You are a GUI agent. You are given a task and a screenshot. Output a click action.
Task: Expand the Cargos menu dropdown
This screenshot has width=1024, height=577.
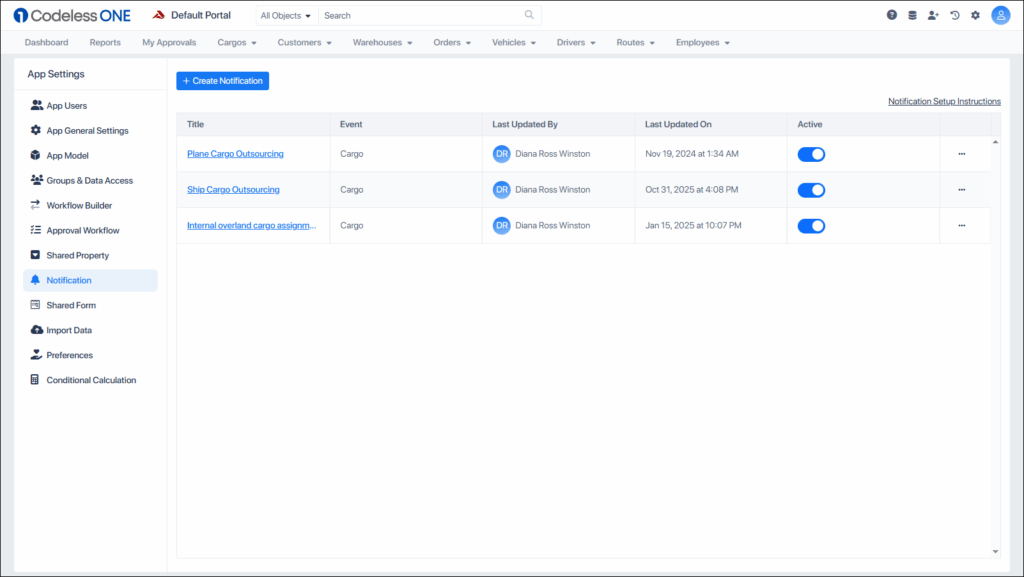click(237, 42)
